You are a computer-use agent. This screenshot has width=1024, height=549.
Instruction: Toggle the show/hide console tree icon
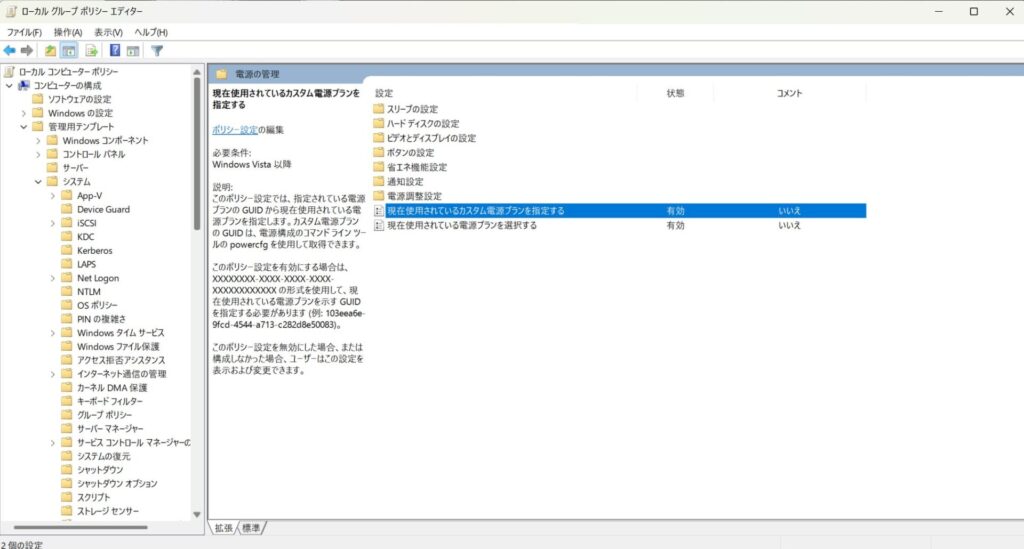click(69, 50)
